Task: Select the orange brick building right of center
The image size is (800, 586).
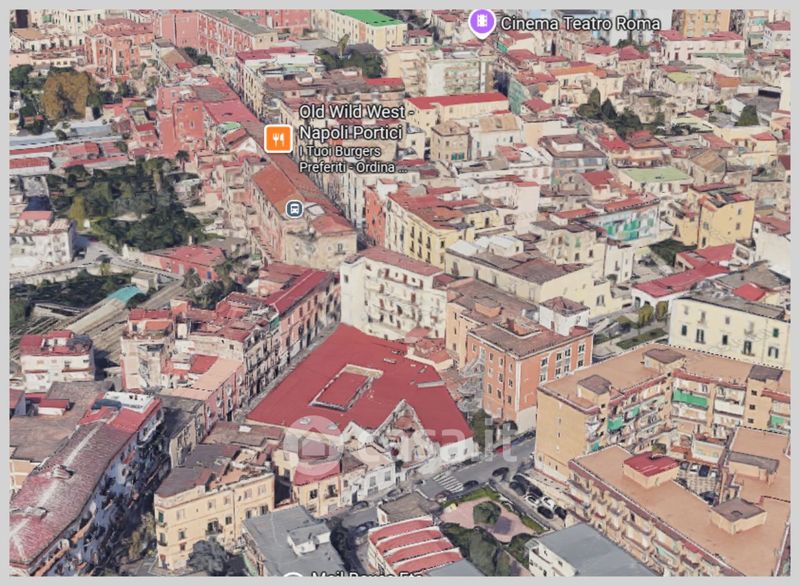Action: [528, 362]
